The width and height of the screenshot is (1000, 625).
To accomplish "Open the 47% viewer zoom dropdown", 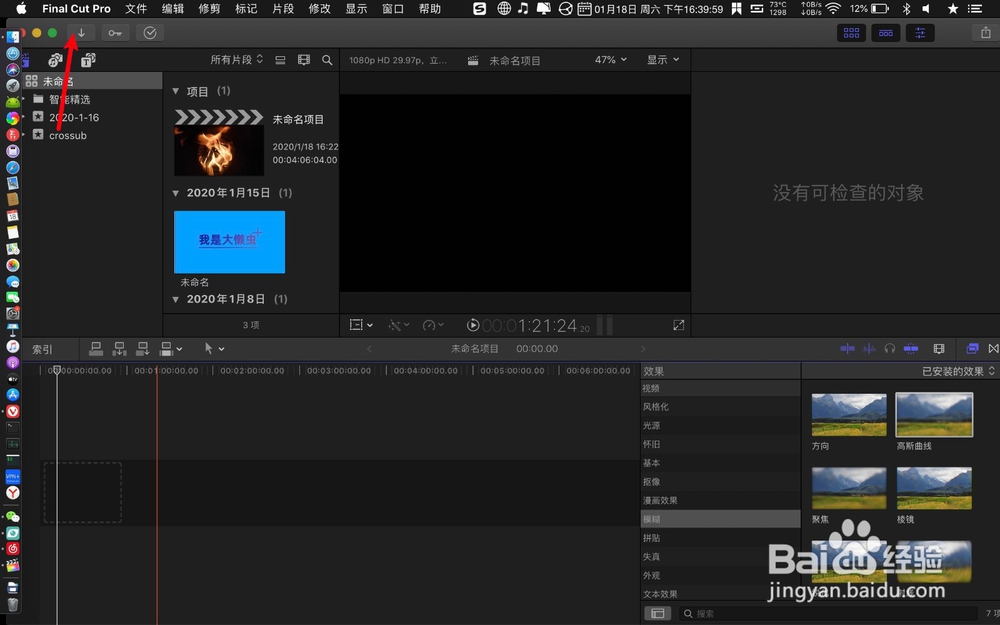I will click(608, 59).
